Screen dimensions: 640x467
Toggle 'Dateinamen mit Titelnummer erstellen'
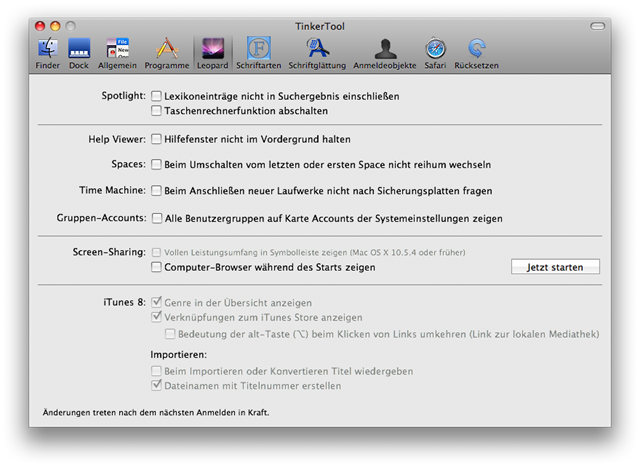tap(156, 385)
